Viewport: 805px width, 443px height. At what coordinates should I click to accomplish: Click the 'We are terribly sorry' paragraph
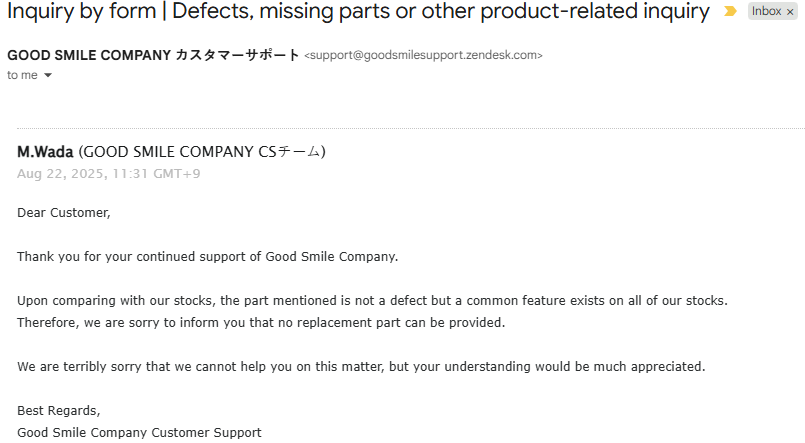(x=361, y=366)
